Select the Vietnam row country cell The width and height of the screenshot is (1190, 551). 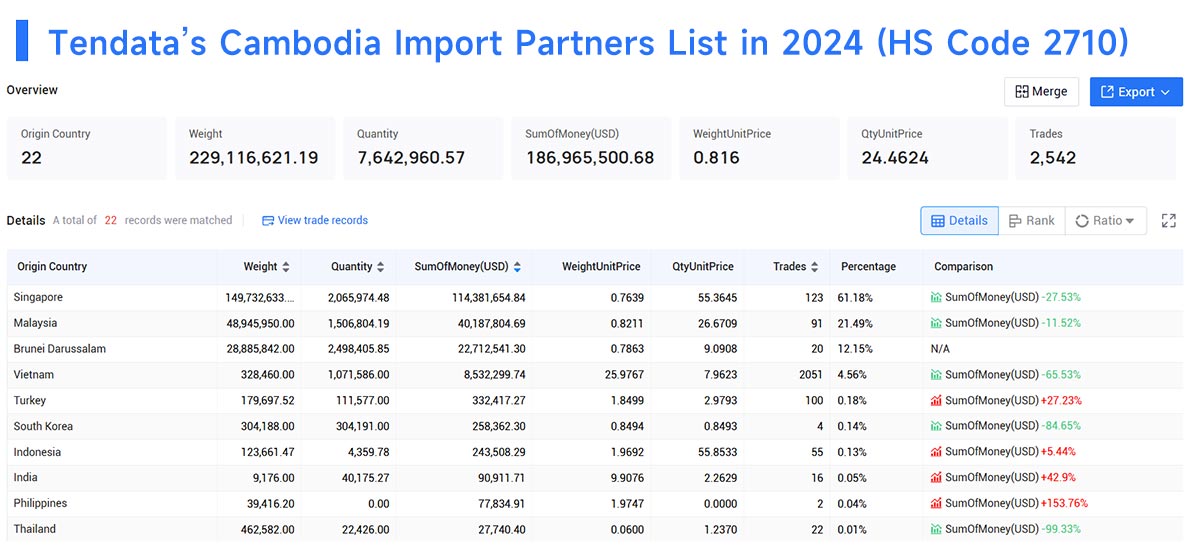112,375
